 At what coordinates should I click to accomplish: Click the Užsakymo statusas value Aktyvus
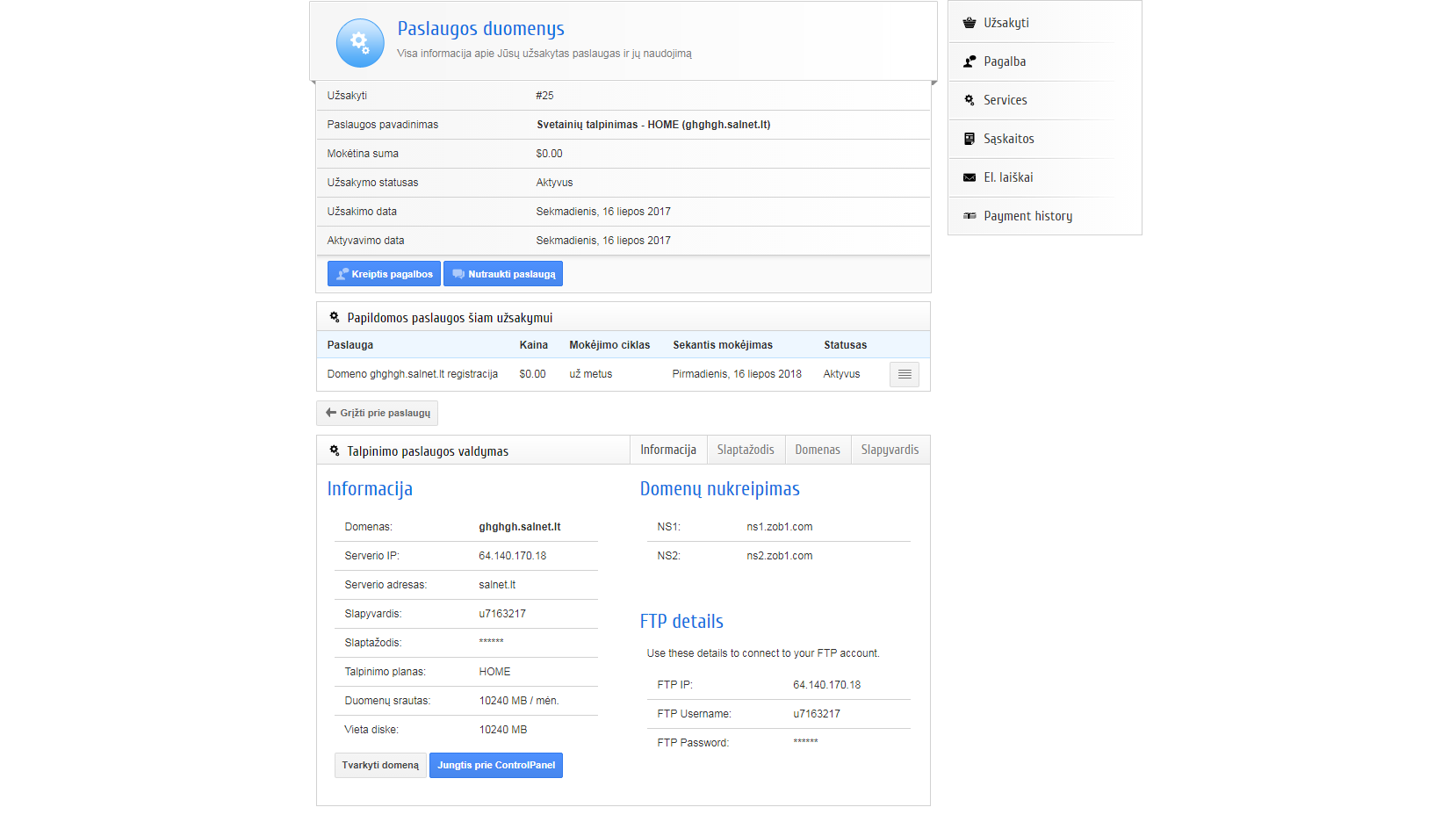coord(554,183)
